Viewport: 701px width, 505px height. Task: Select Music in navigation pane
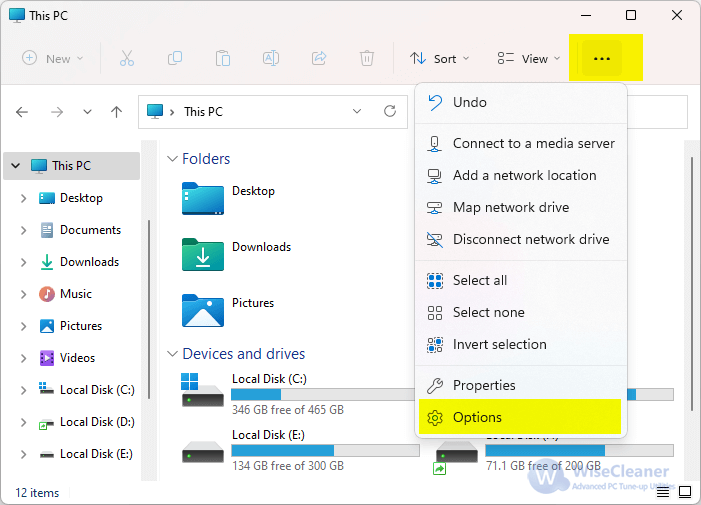76,294
